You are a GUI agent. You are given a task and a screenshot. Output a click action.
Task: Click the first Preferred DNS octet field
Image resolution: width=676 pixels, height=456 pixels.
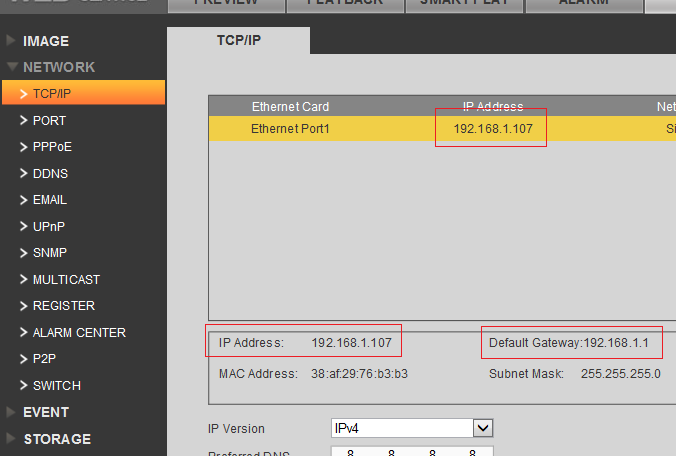(350, 452)
